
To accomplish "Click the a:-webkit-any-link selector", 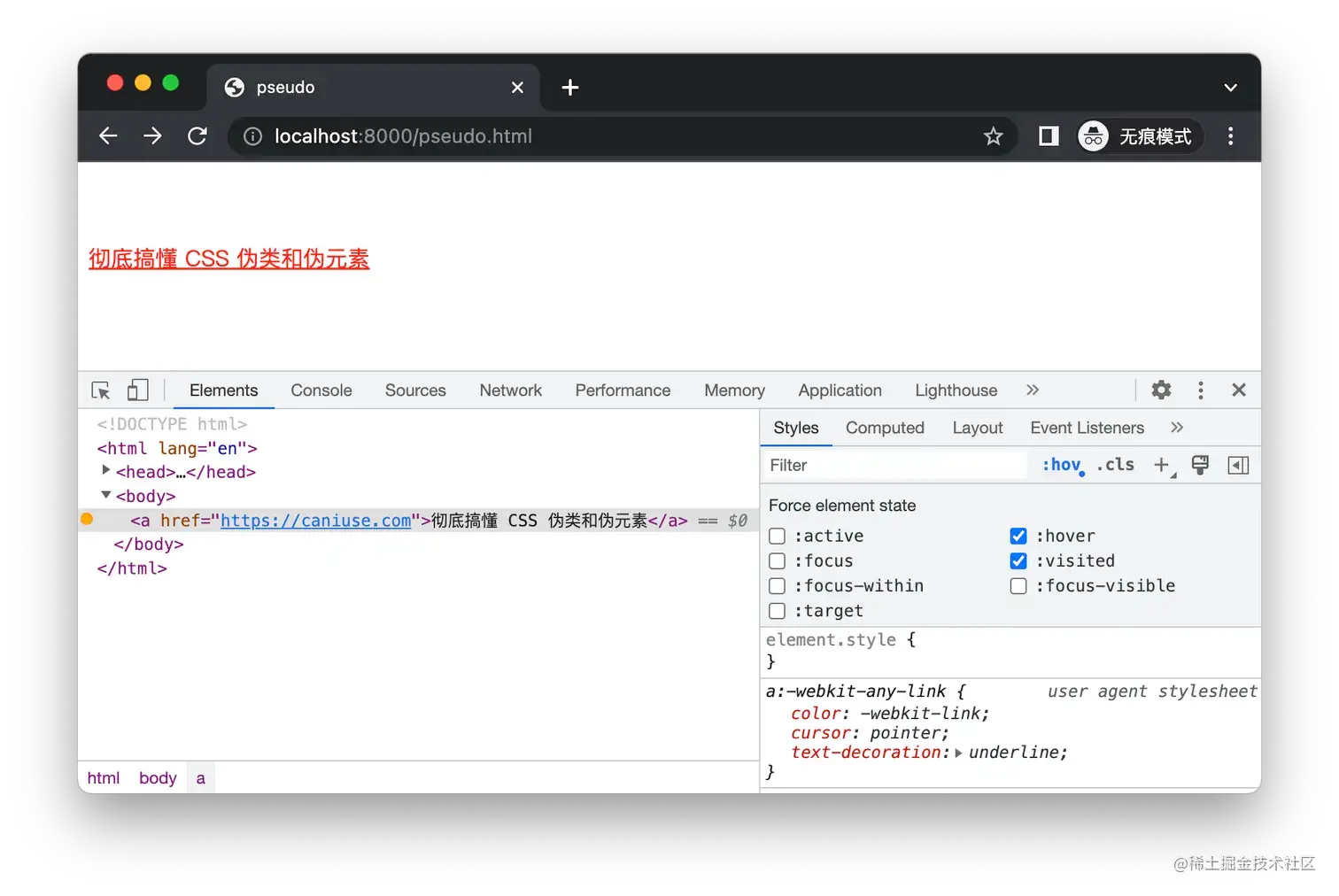I will coord(855,691).
